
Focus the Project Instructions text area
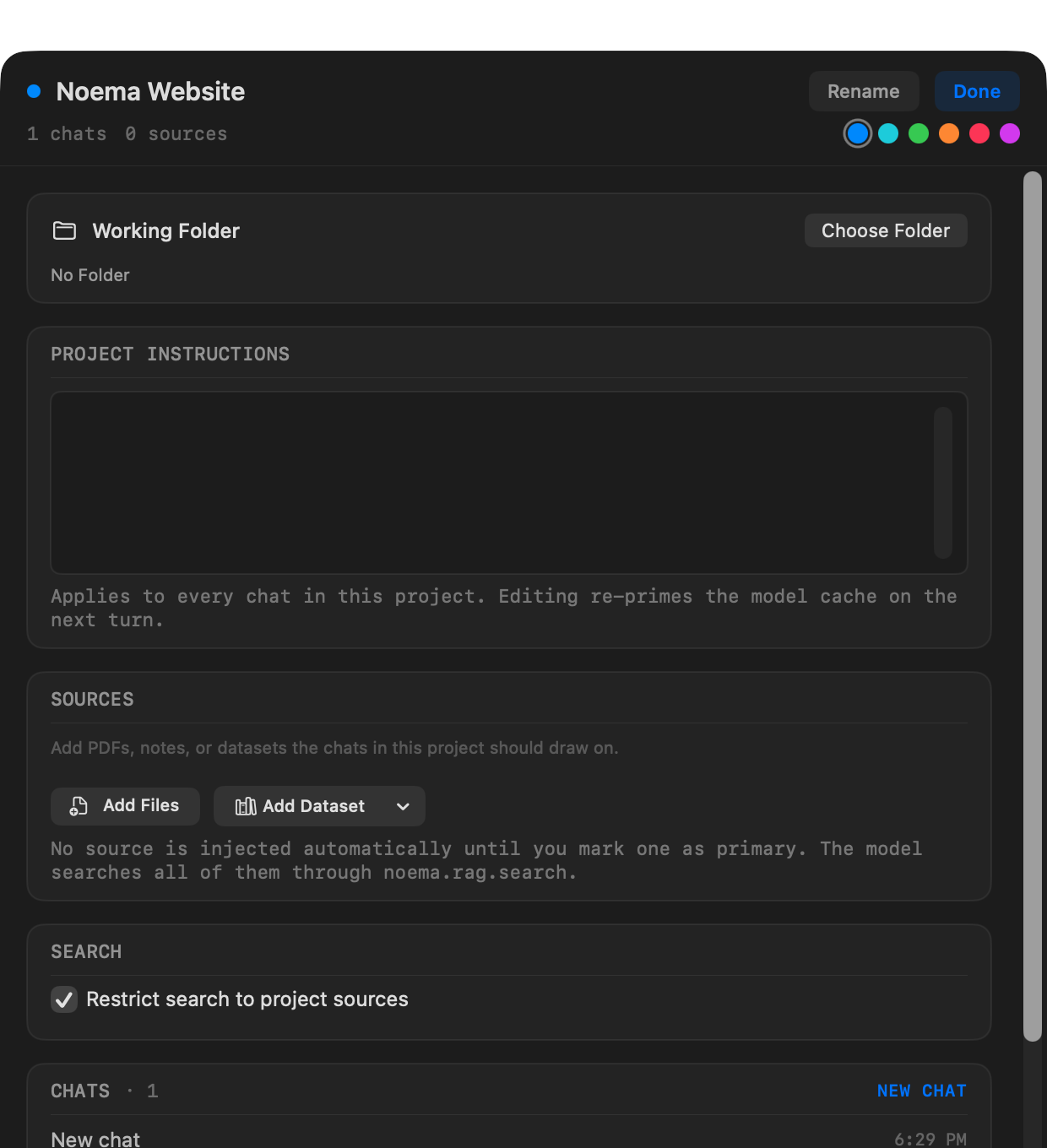tap(509, 483)
